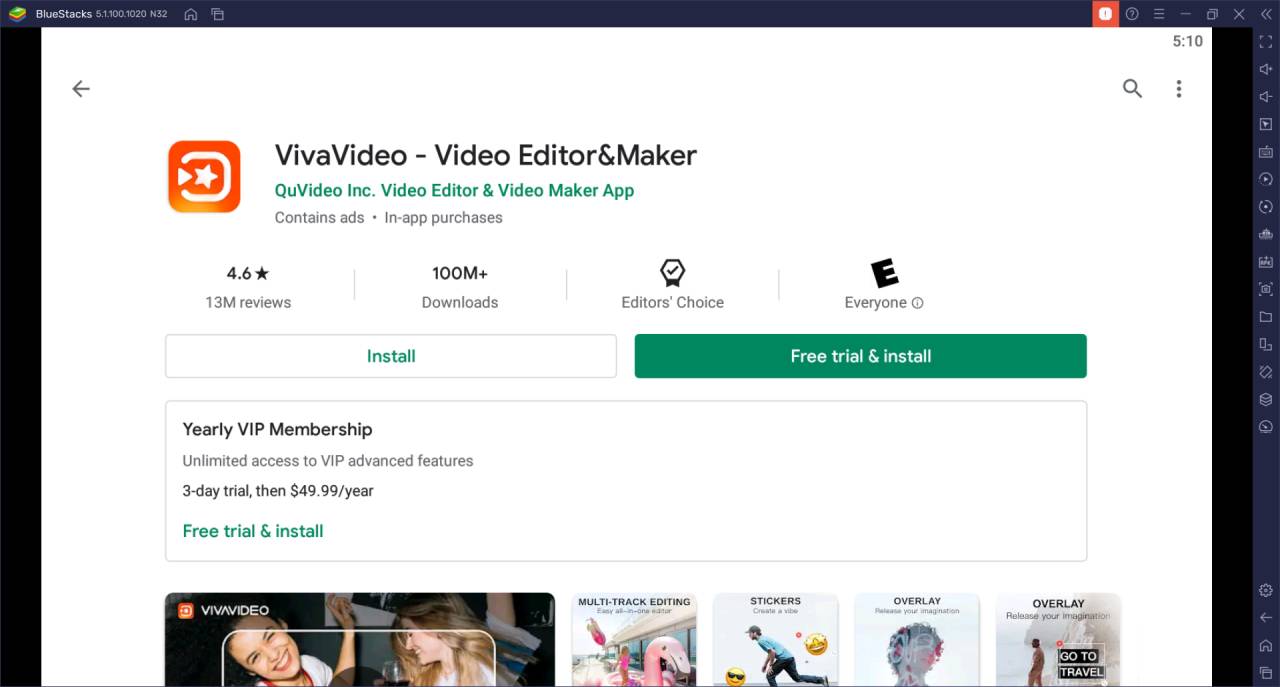
Task: Collapse the BlueStacks sidebar with double chevron
Action: [x=1266, y=14]
